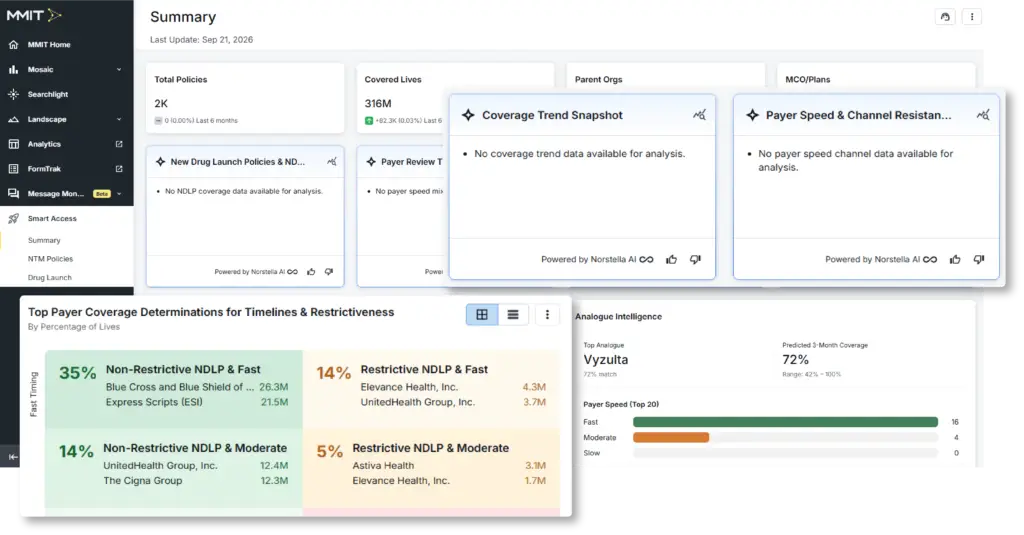Click the Analytics table icon
1024x535 pixels.
pyautogui.click(x=13, y=144)
